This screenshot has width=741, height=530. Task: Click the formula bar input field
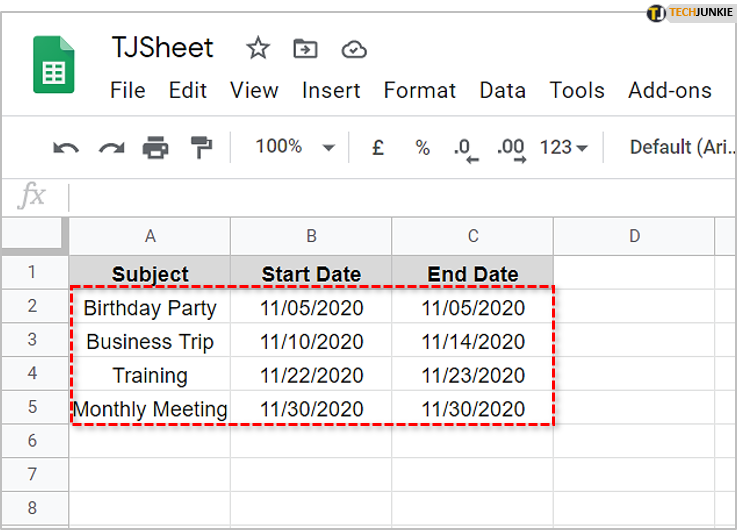coord(400,195)
